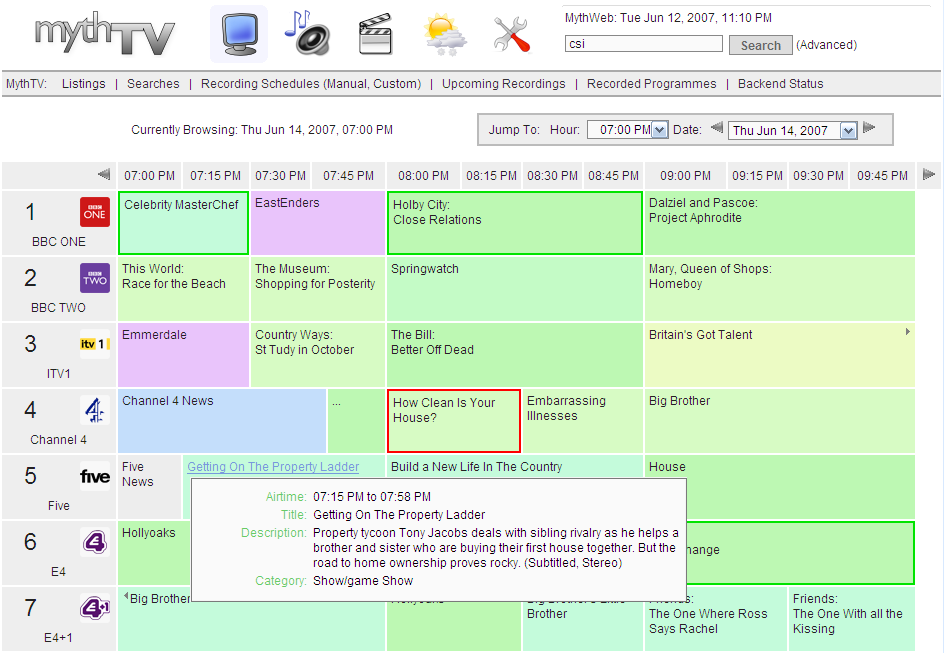Image resolution: width=944 pixels, height=653 pixels.
Task: Jump to the 08:00 PM time header
Action: [x=423, y=176]
